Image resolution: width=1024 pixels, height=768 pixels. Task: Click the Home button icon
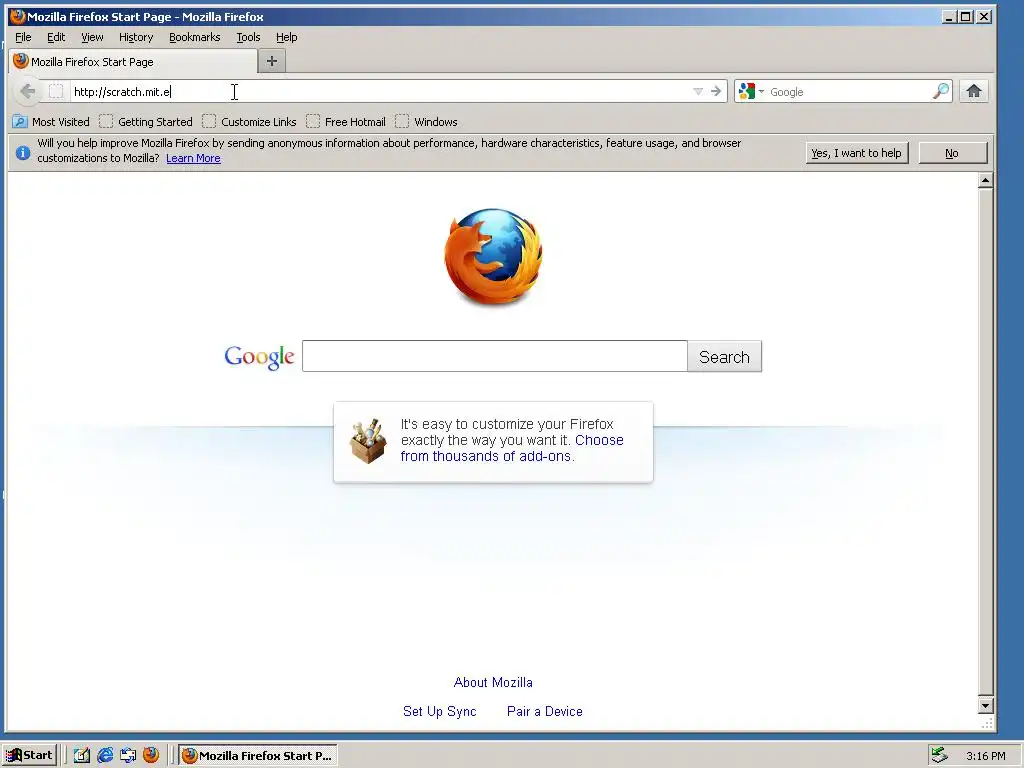pos(974,91)
